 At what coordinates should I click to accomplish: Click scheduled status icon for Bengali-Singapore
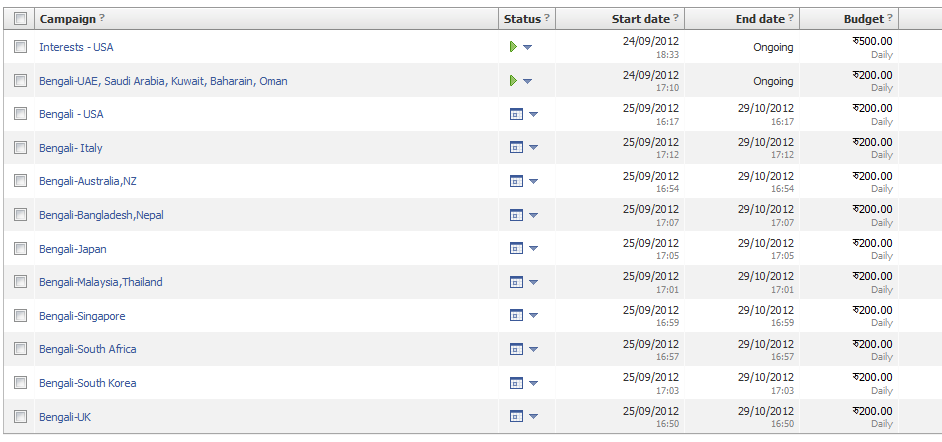[x=516, y=316]
